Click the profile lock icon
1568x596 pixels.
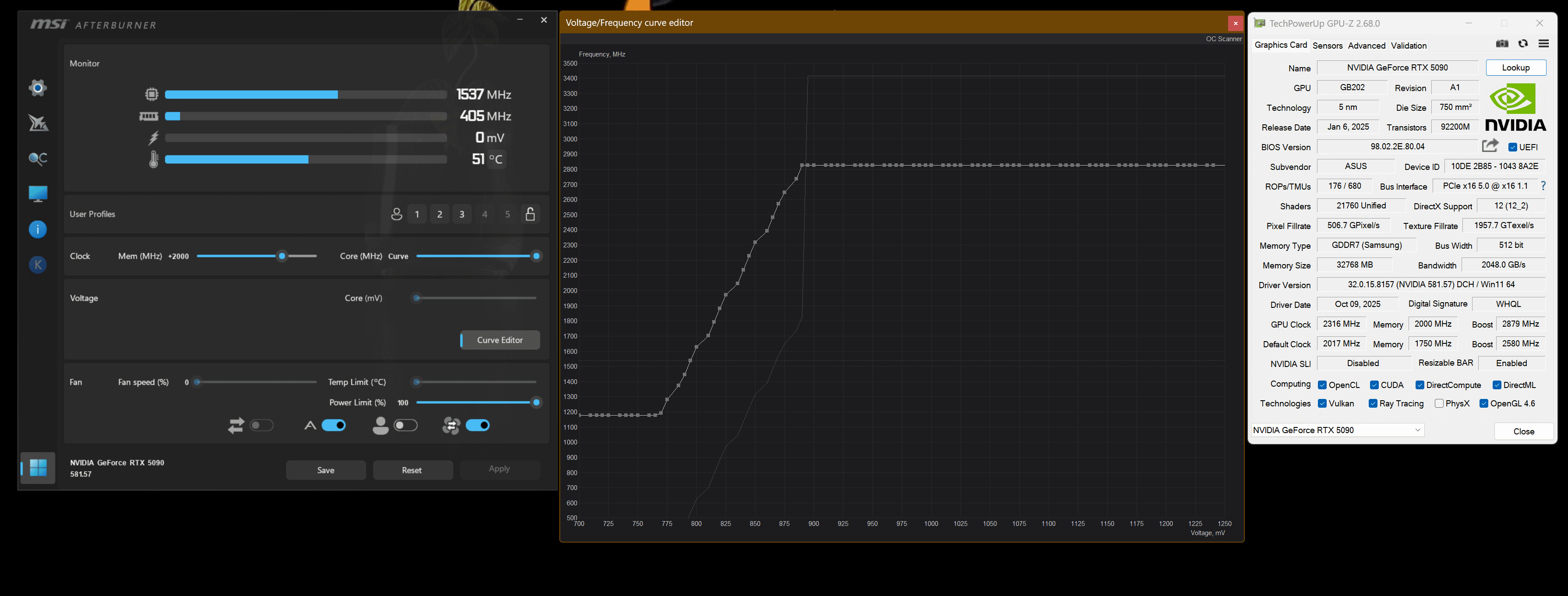(530, 214)
